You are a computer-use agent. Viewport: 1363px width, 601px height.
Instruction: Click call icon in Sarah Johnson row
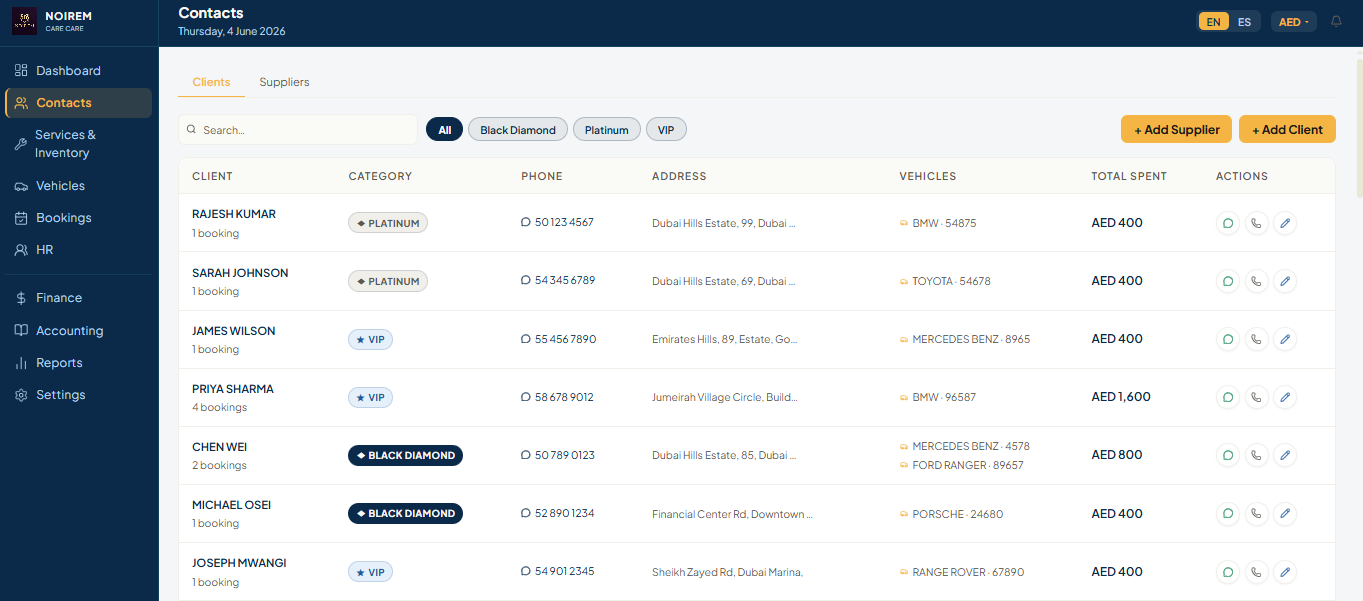pyautogui.click(x=1256, y=281)
